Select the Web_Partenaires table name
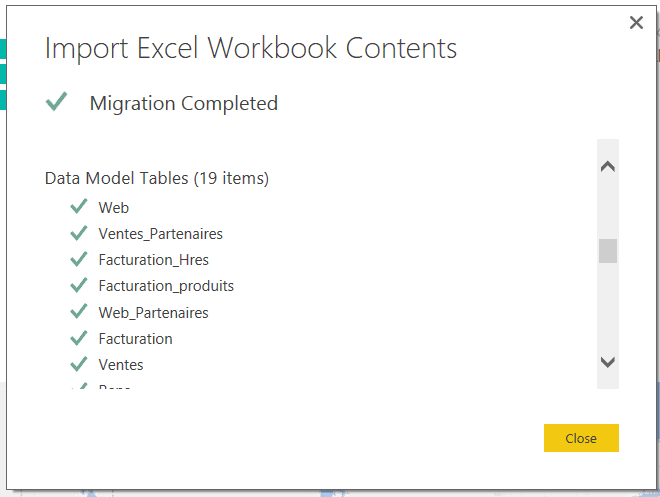 153,313
